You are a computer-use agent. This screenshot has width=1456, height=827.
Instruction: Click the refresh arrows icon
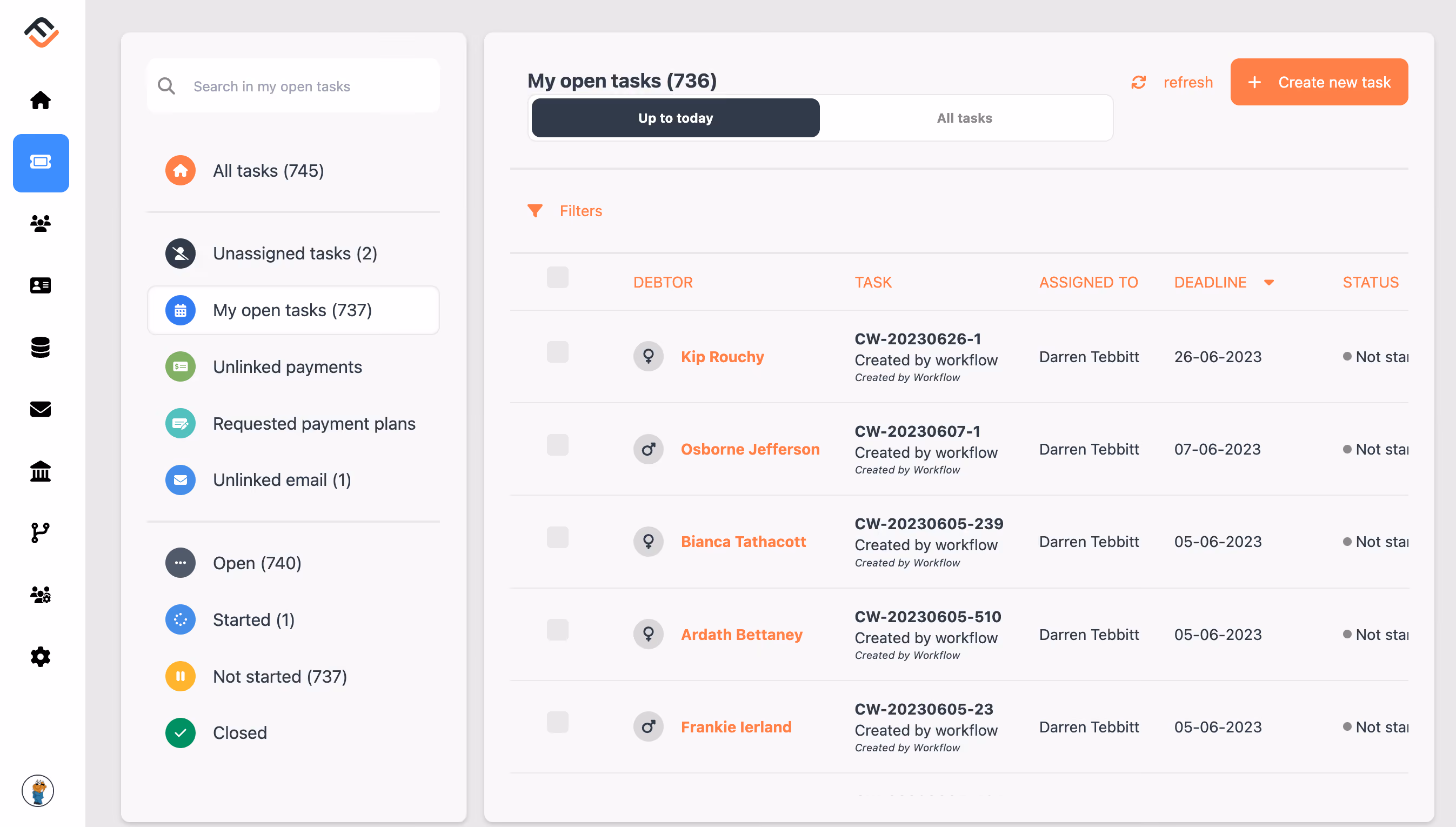[1139, 82]
